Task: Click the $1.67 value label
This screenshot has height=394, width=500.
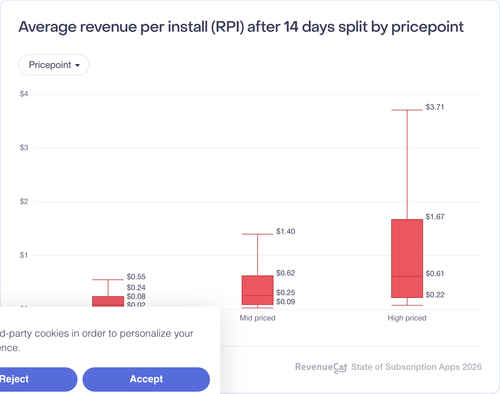Action: [x=435, y=217]
